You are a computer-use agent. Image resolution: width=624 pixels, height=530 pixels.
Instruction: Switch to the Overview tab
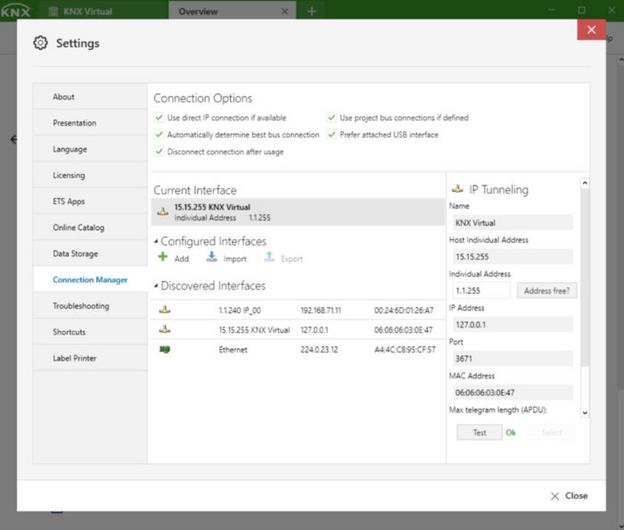[197, 11]
